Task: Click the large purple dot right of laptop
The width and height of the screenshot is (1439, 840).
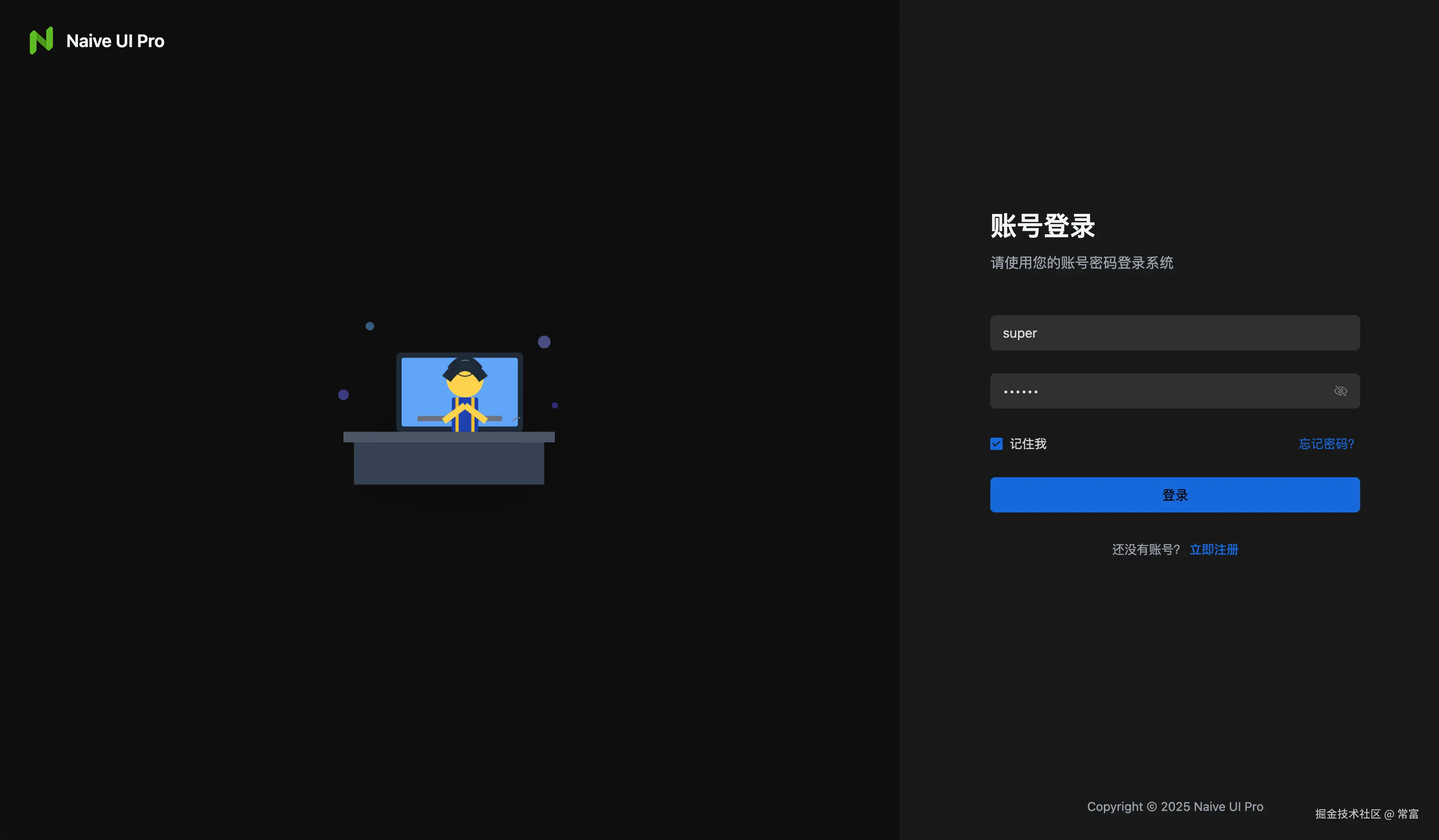Action: [544, 342]
